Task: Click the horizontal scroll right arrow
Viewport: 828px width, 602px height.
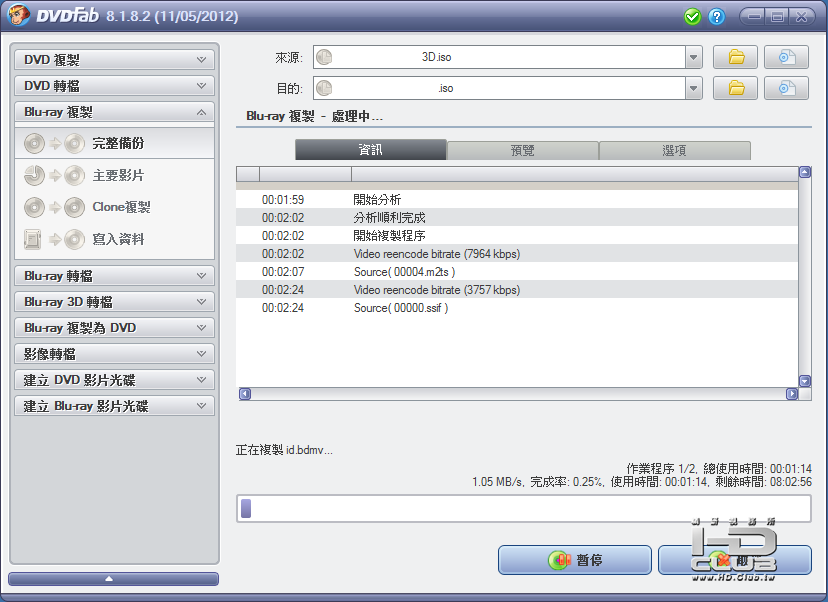Action: [x=792, y=394]
